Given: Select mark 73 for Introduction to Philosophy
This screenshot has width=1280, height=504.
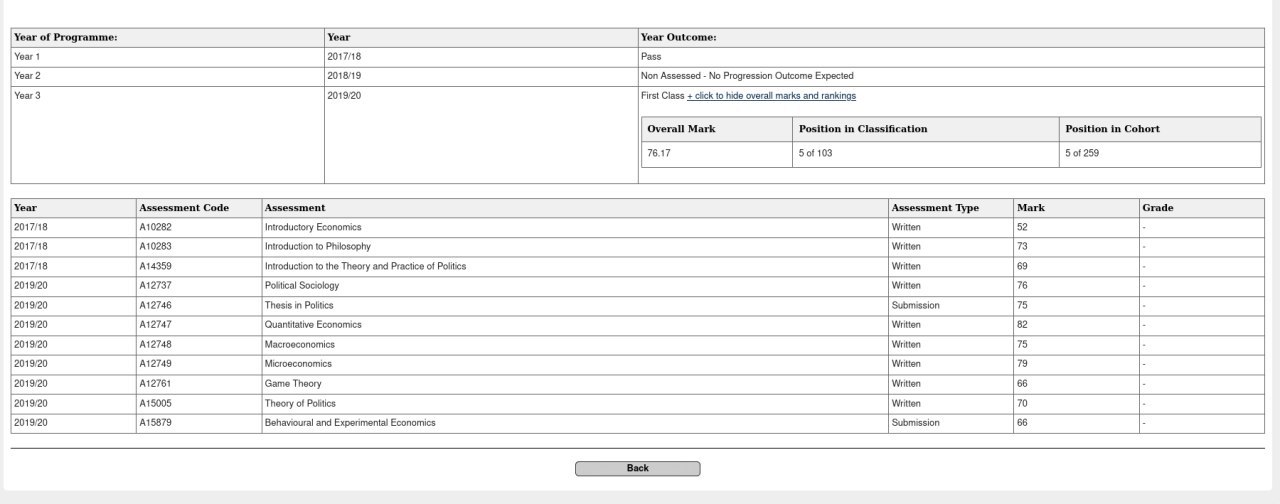Looking at the screenshot, I should 1022,247.
